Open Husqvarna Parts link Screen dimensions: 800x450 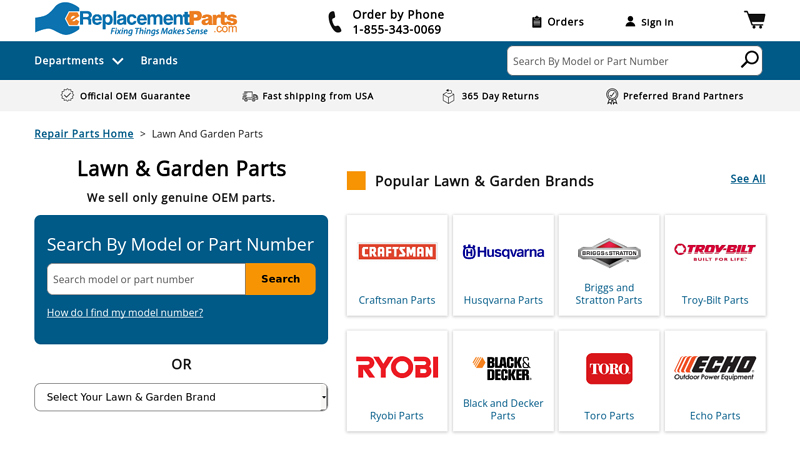503,300
